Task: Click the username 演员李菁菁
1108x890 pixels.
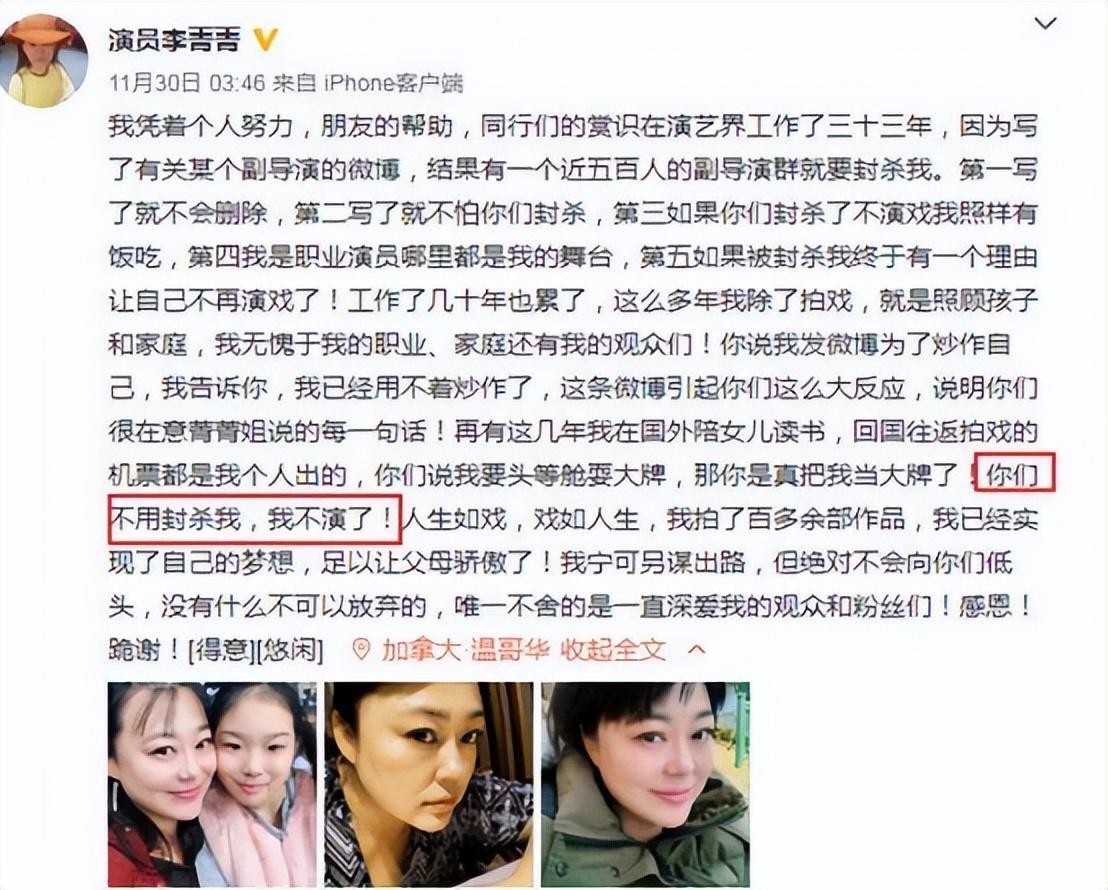Action: tap(175, 40)
